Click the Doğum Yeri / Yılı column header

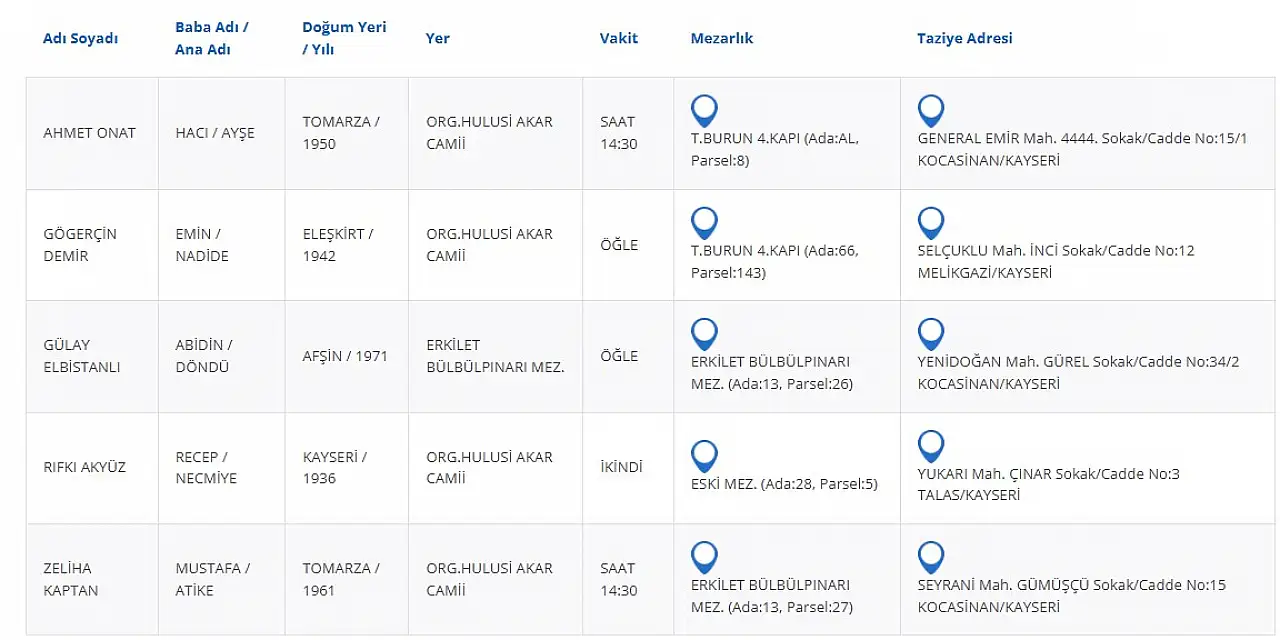(344, 38)
